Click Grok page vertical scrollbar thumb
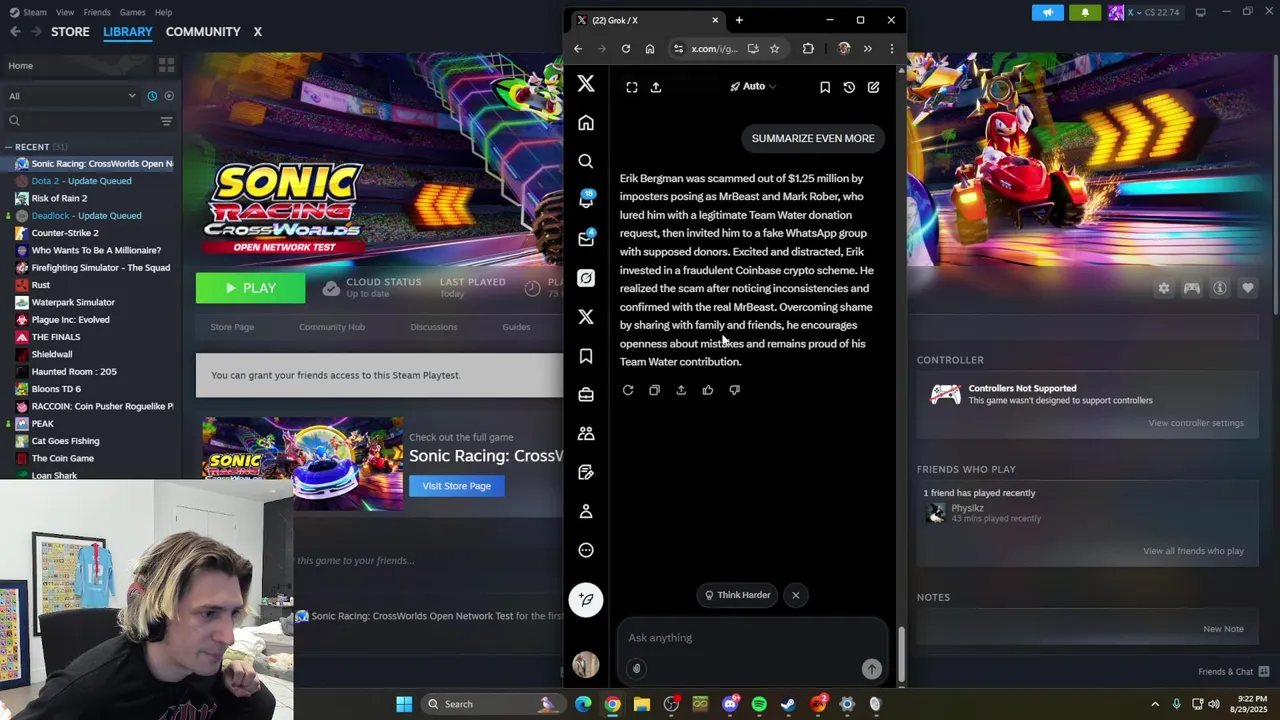Screen dimensions: 1280x720 coord(901,652)
